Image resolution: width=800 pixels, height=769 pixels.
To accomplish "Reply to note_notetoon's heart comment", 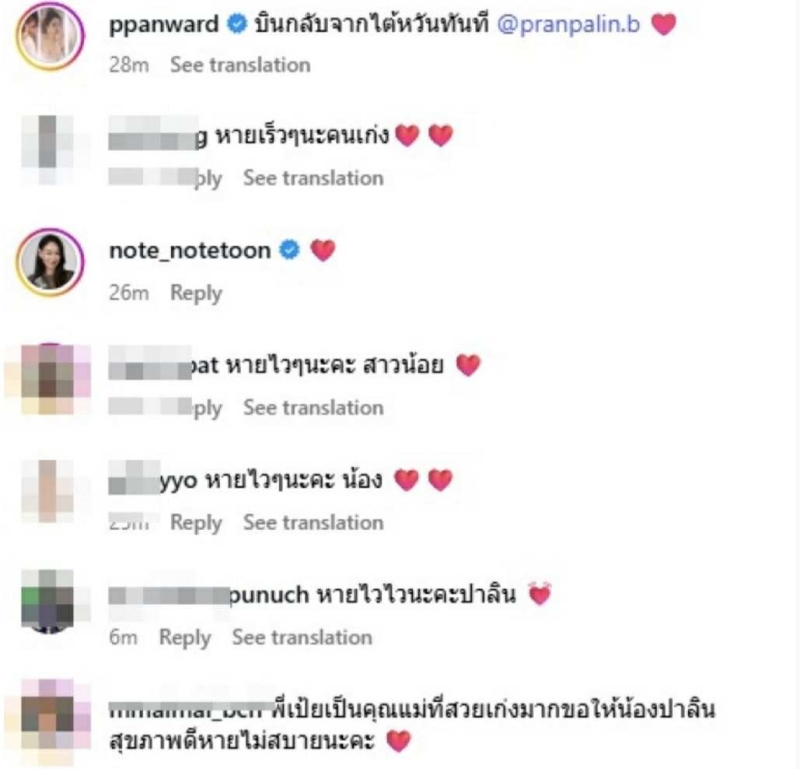I will coord(196,293).
